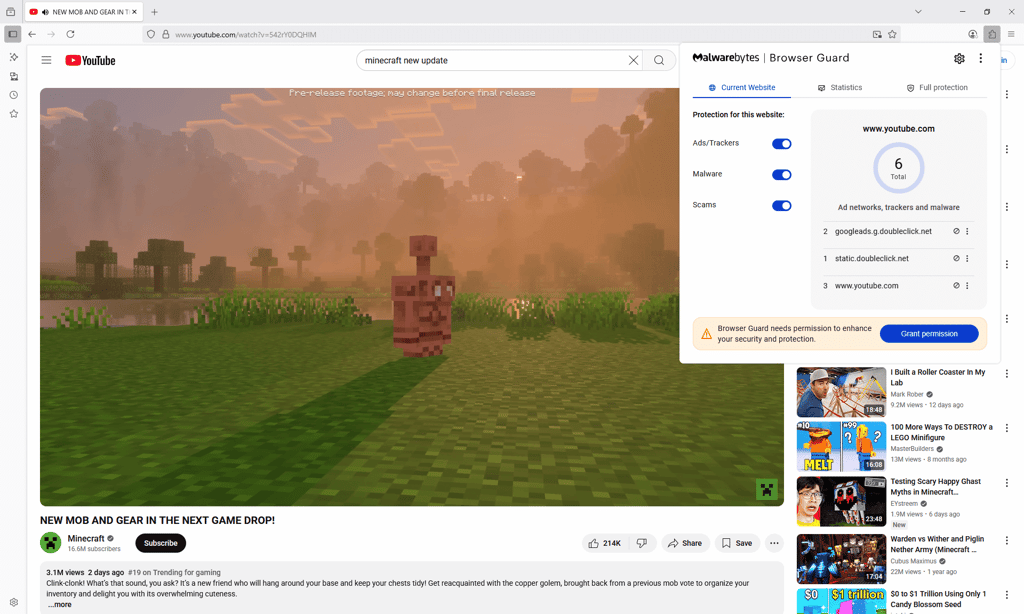Open $0 to $1 Trillion video title
Viewport: 1024px width, 614px height.
[938, 599]
